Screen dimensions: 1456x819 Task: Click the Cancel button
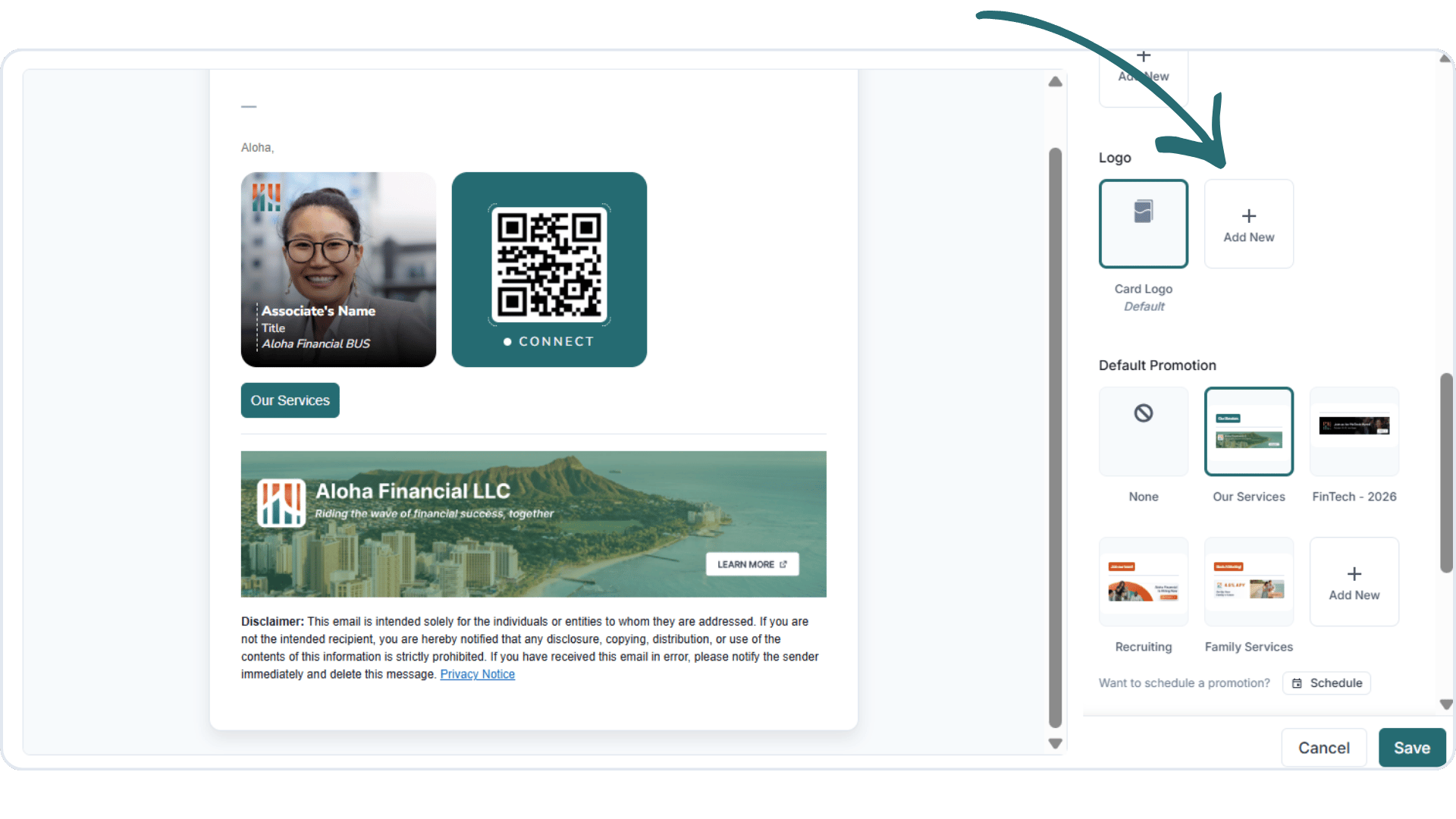(x=1323, y=748)
